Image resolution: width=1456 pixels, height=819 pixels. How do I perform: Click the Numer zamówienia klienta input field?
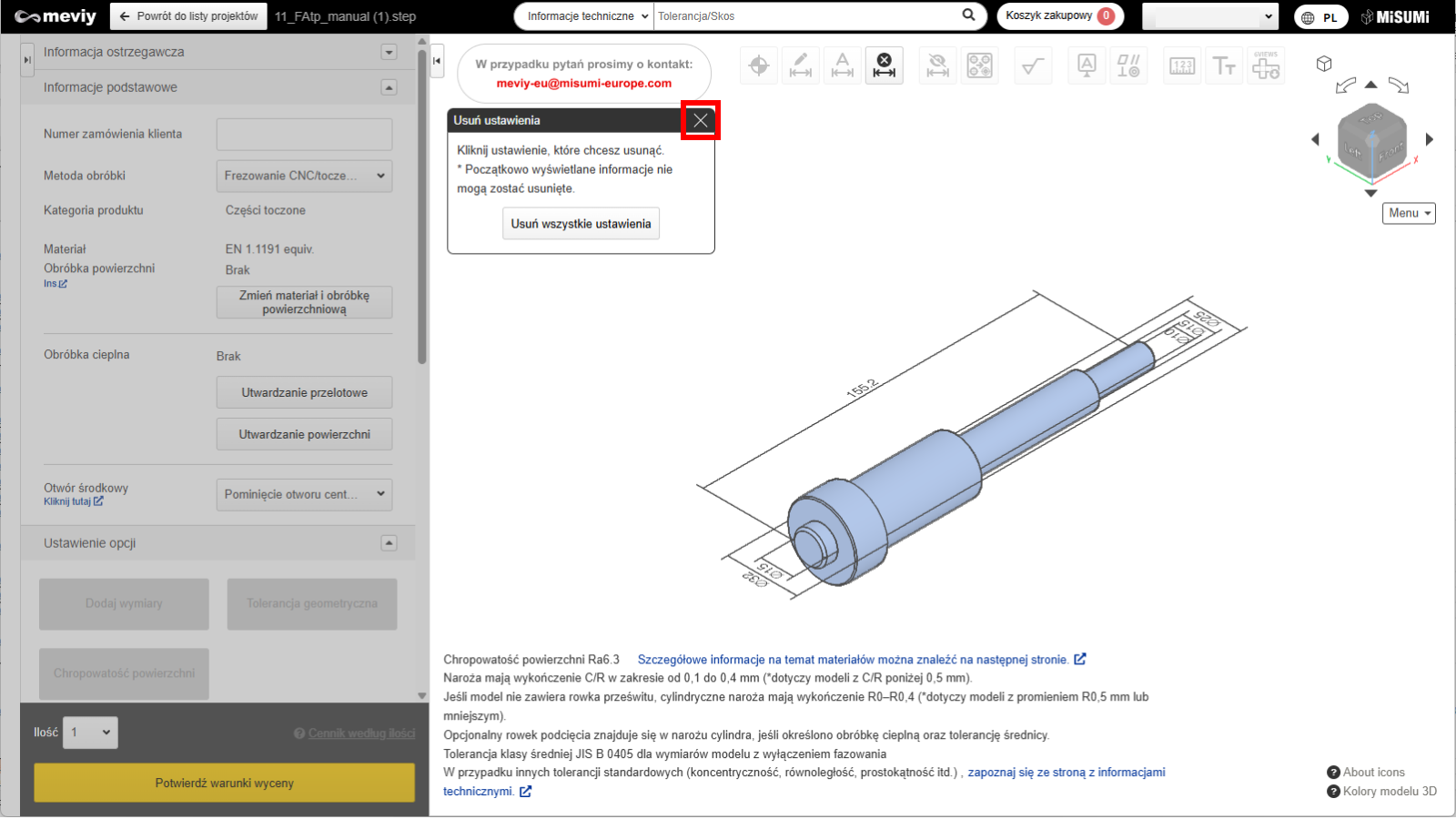point(304,134)
